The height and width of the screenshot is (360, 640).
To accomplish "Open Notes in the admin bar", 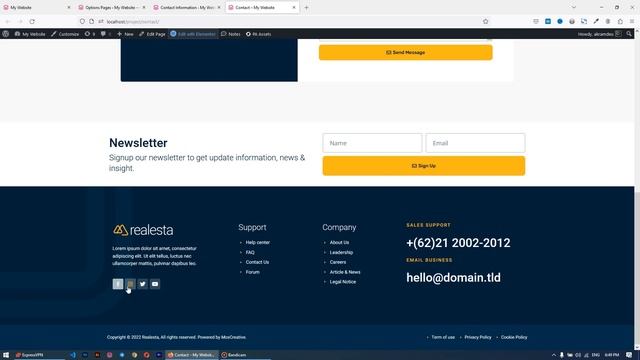I will click(231, 34).
